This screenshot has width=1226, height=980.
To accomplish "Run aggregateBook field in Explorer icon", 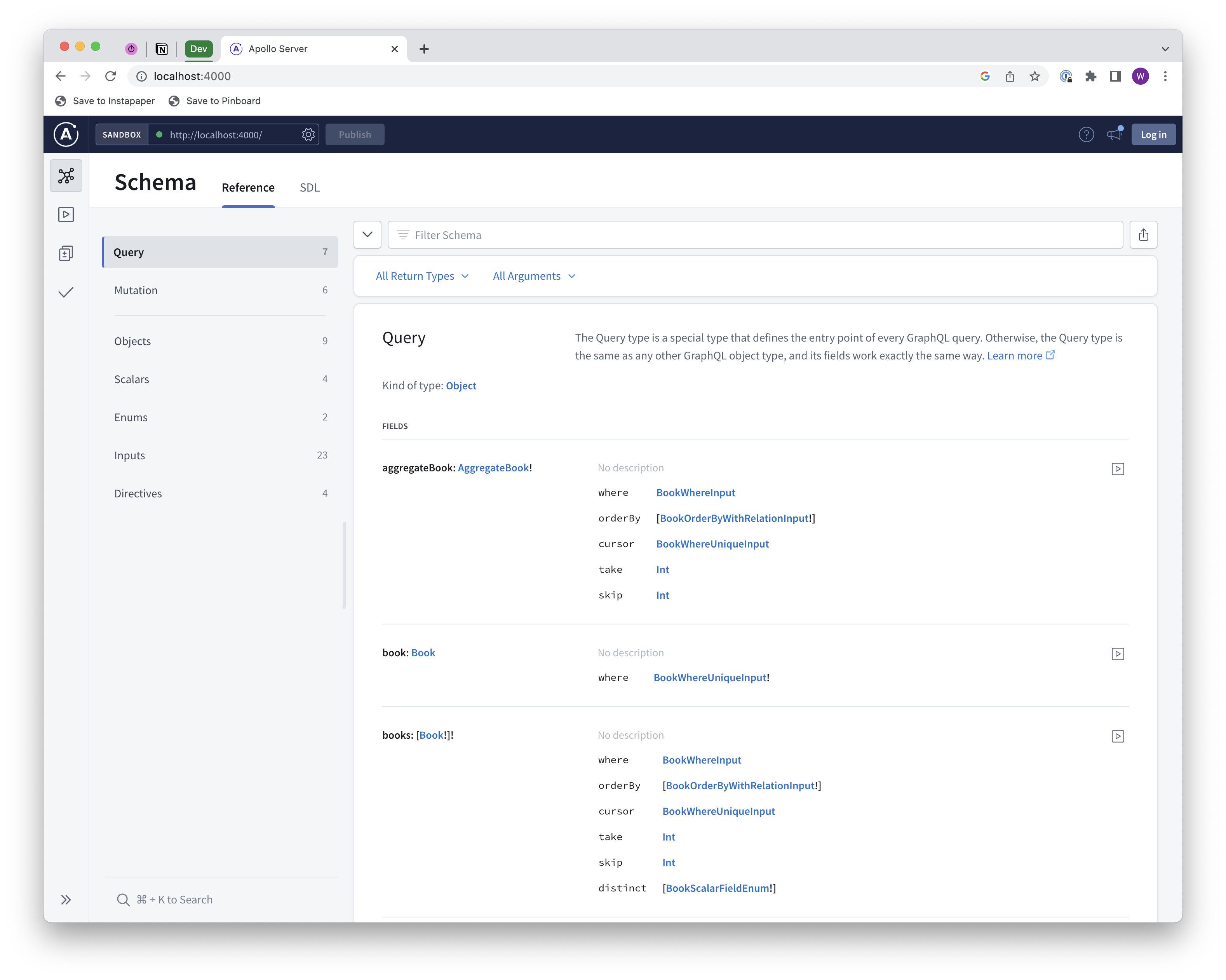I will [x=1117, y=469].
